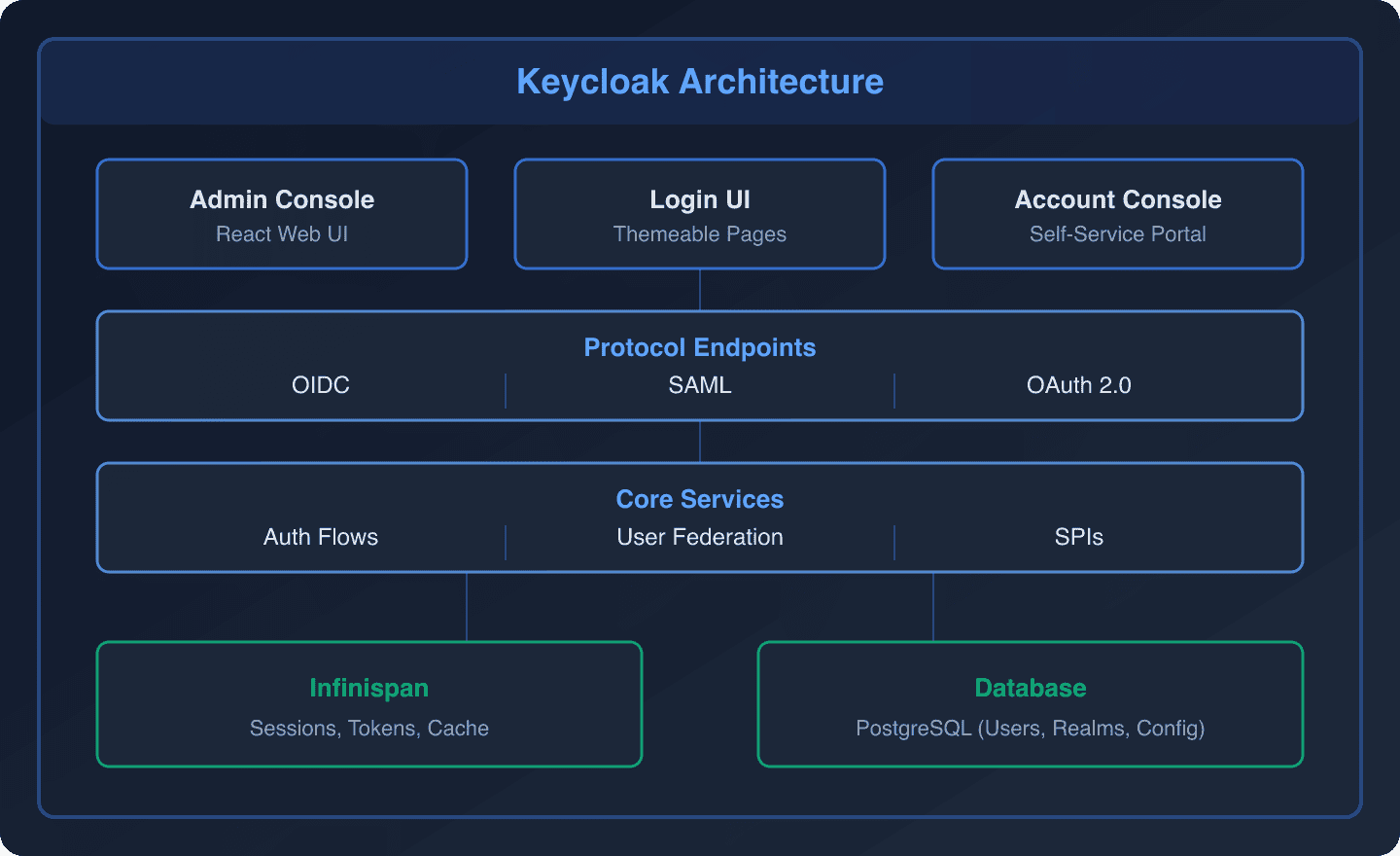This screenshot has height=856, width=1400.
Task: Select the SPIs label
Action: click(1079, 537)
